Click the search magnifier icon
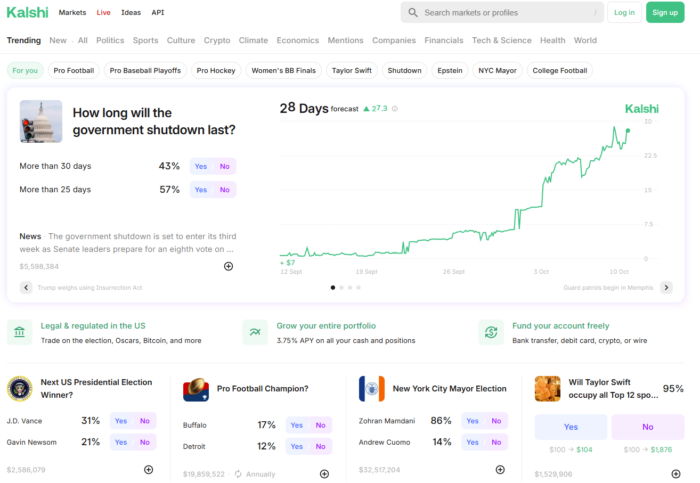Screen dimensions: 700x483 click(412, 13)
